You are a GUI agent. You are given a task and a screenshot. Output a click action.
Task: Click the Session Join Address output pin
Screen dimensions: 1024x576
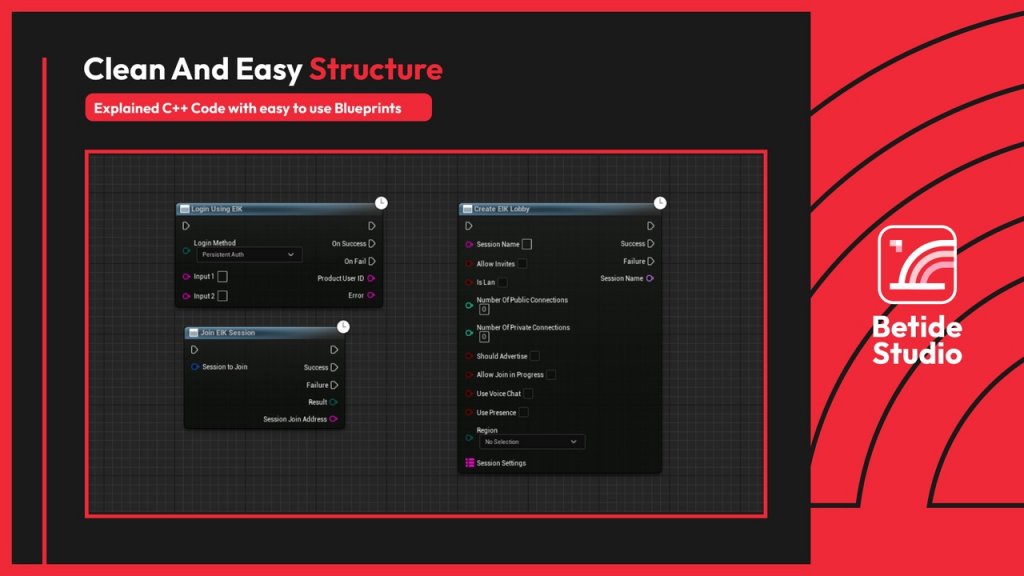click(333, 419)
